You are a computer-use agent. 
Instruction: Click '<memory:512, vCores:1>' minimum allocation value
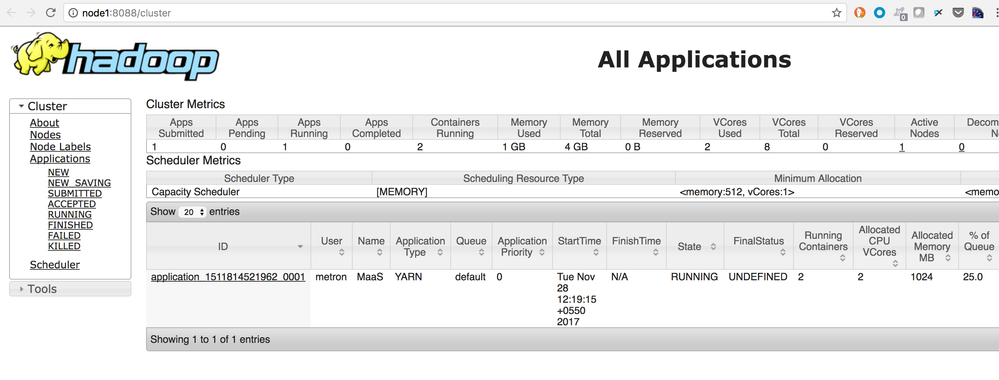(x=737, y=191)
